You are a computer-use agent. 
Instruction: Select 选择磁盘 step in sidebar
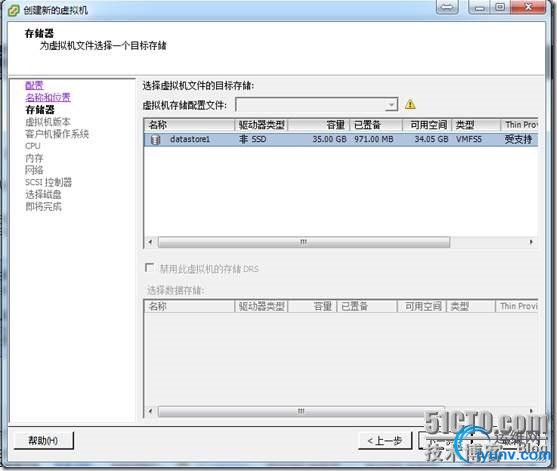(x=43, y=194)
